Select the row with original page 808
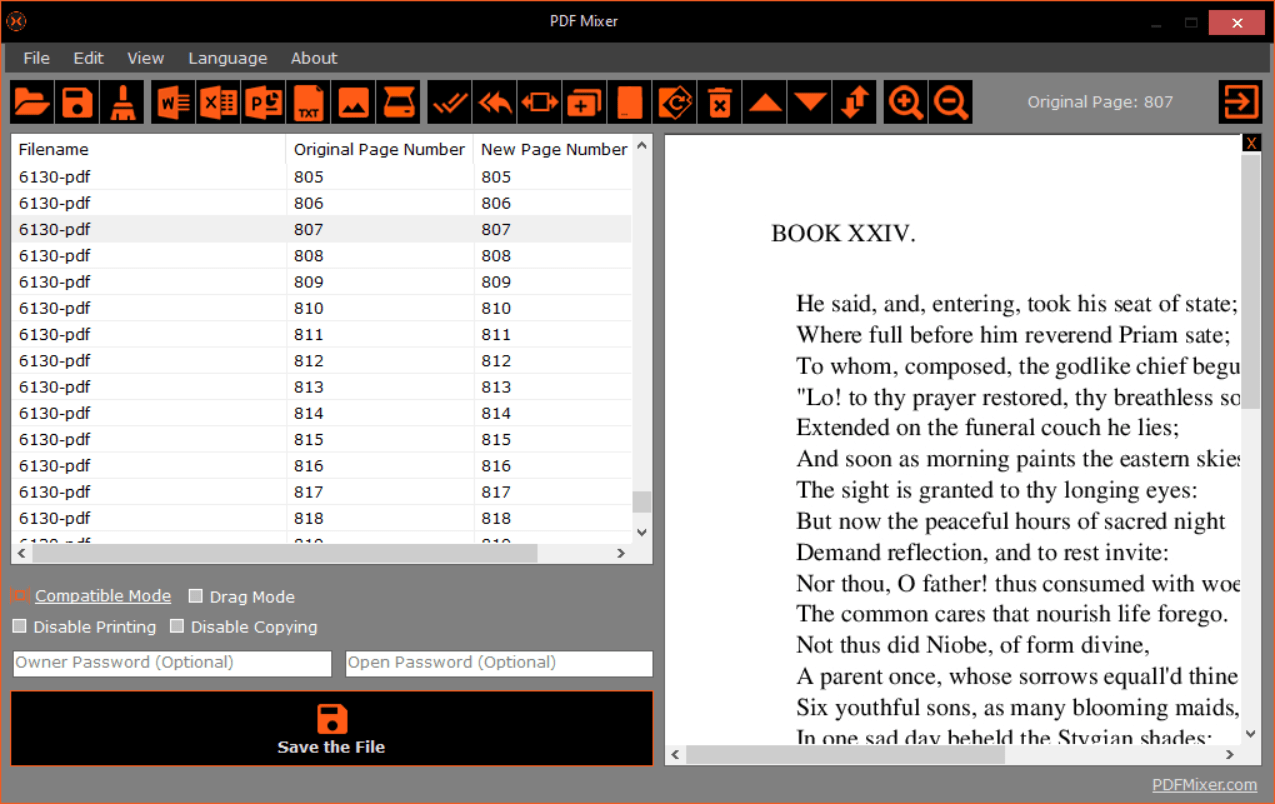1275x804 pixels. point(322,255)
